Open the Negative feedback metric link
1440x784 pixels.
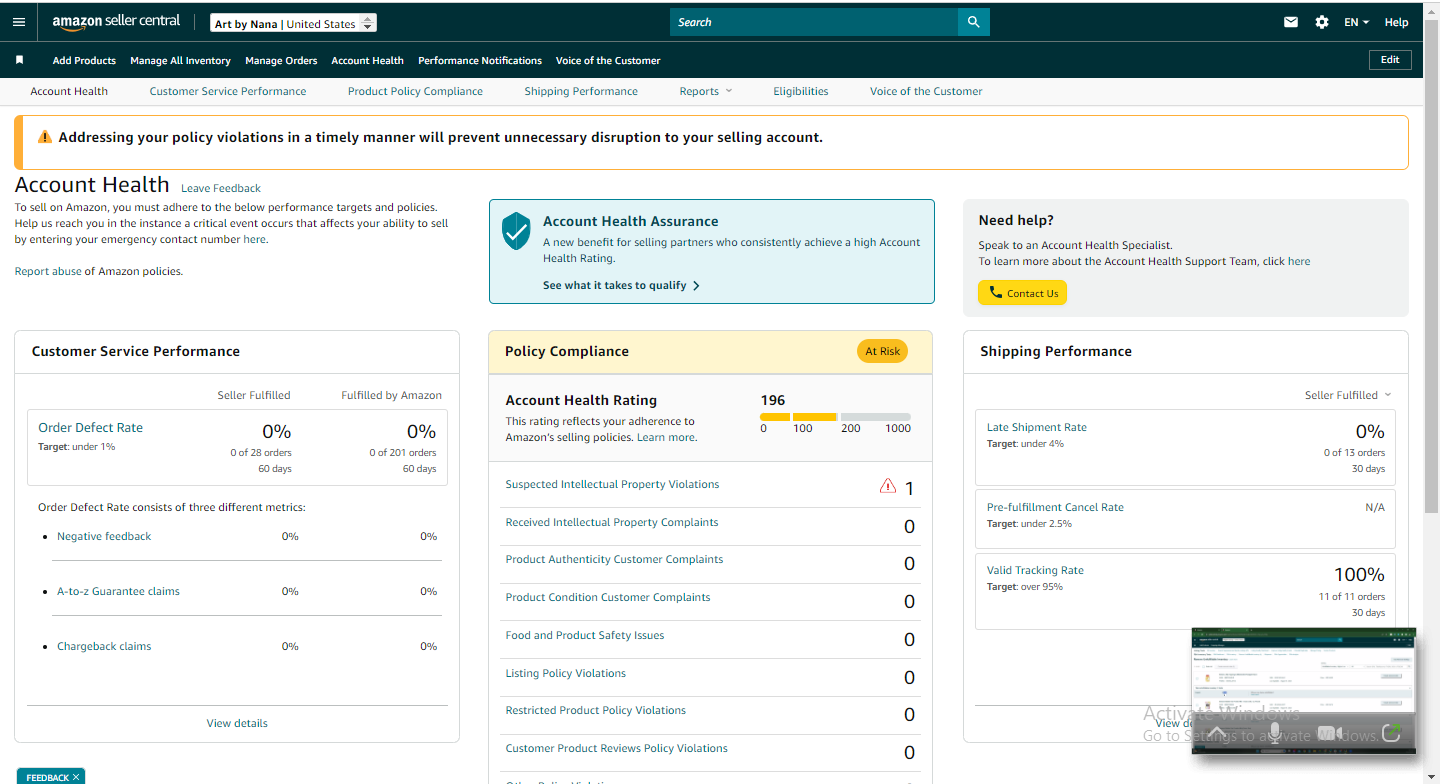[x=104, y=536]
